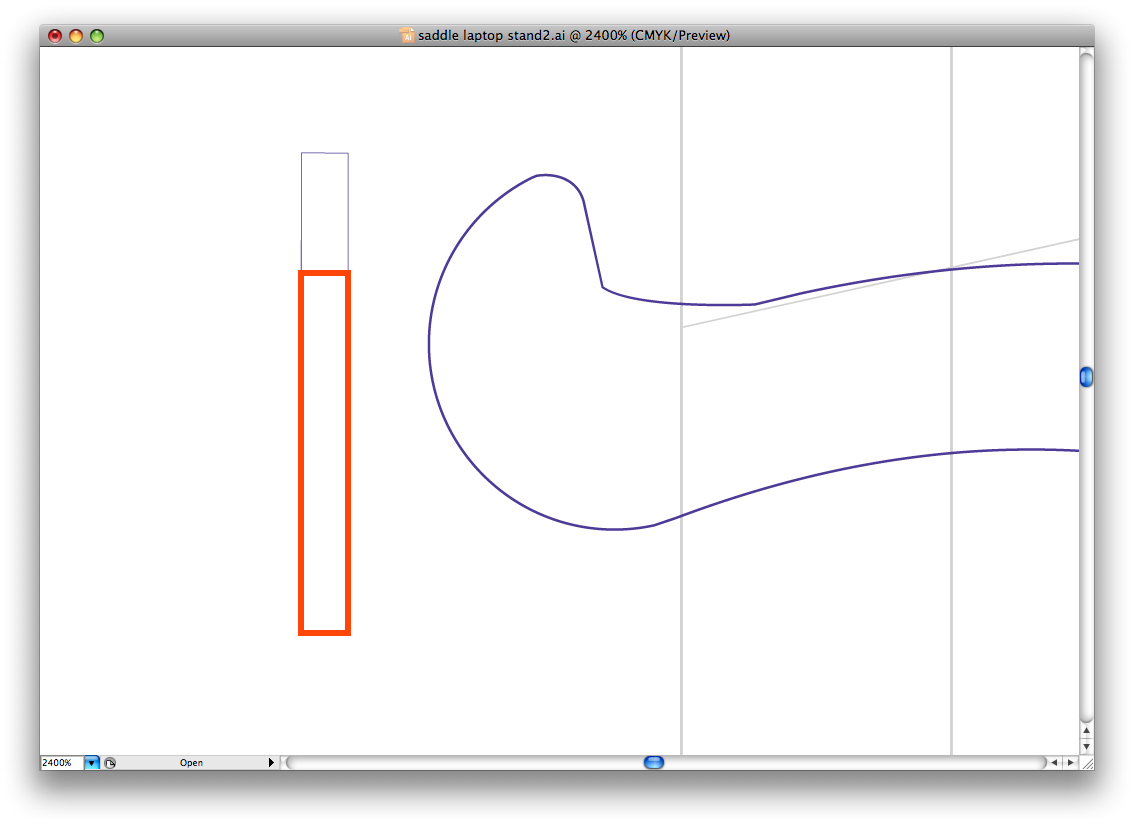The image size is (1134, 825).
Task: Close the saddle laptop stand2.ai window
Action: point(55,35)
